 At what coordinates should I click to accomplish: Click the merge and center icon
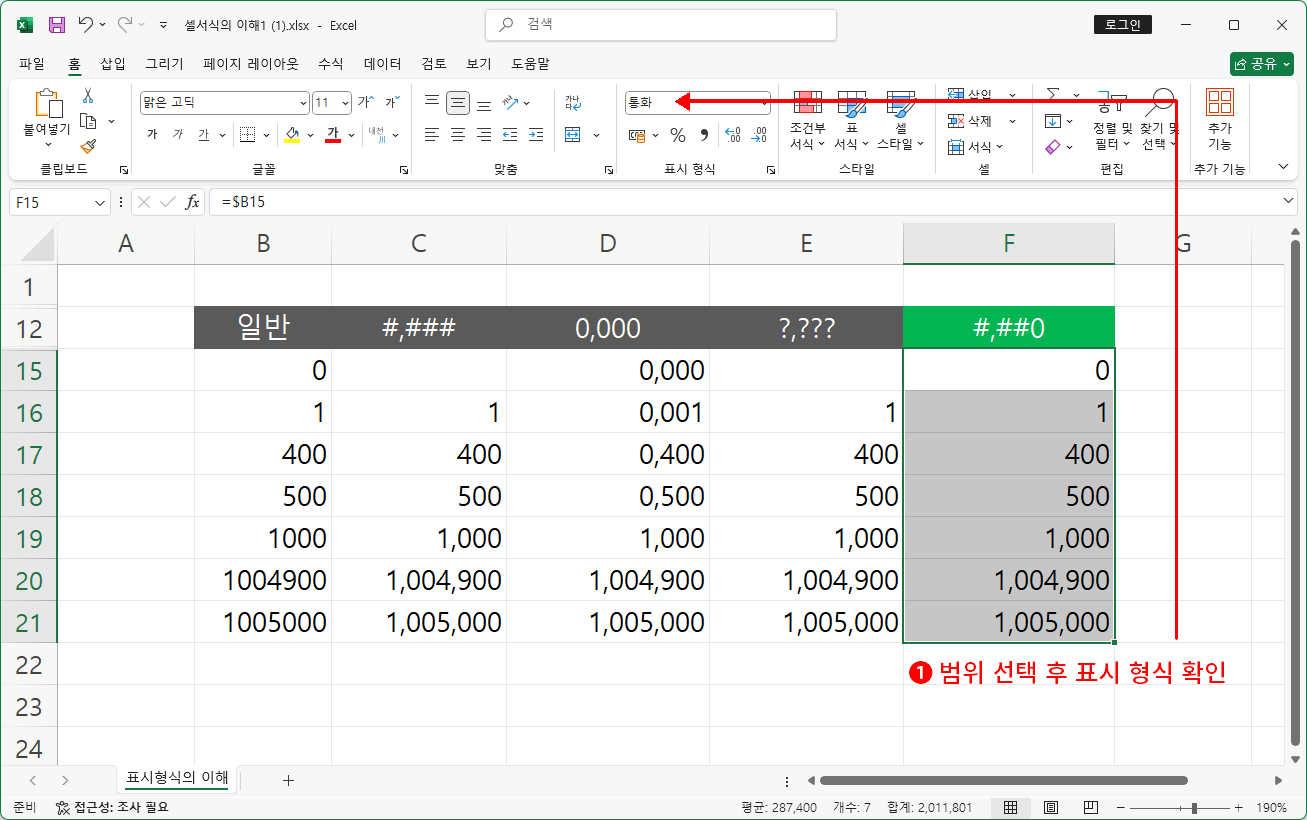[x=573, y=134]
